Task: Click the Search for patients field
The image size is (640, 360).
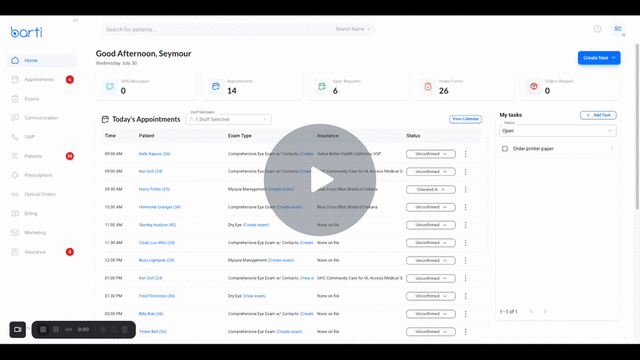Action: [216, 29]
